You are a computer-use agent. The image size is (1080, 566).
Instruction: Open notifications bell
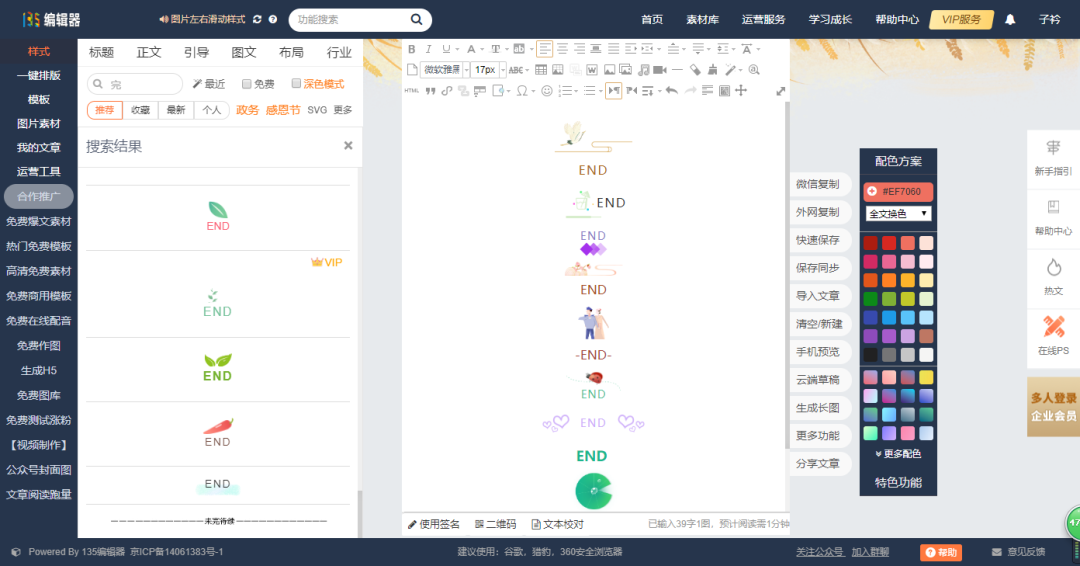(x=1010, y=19)
